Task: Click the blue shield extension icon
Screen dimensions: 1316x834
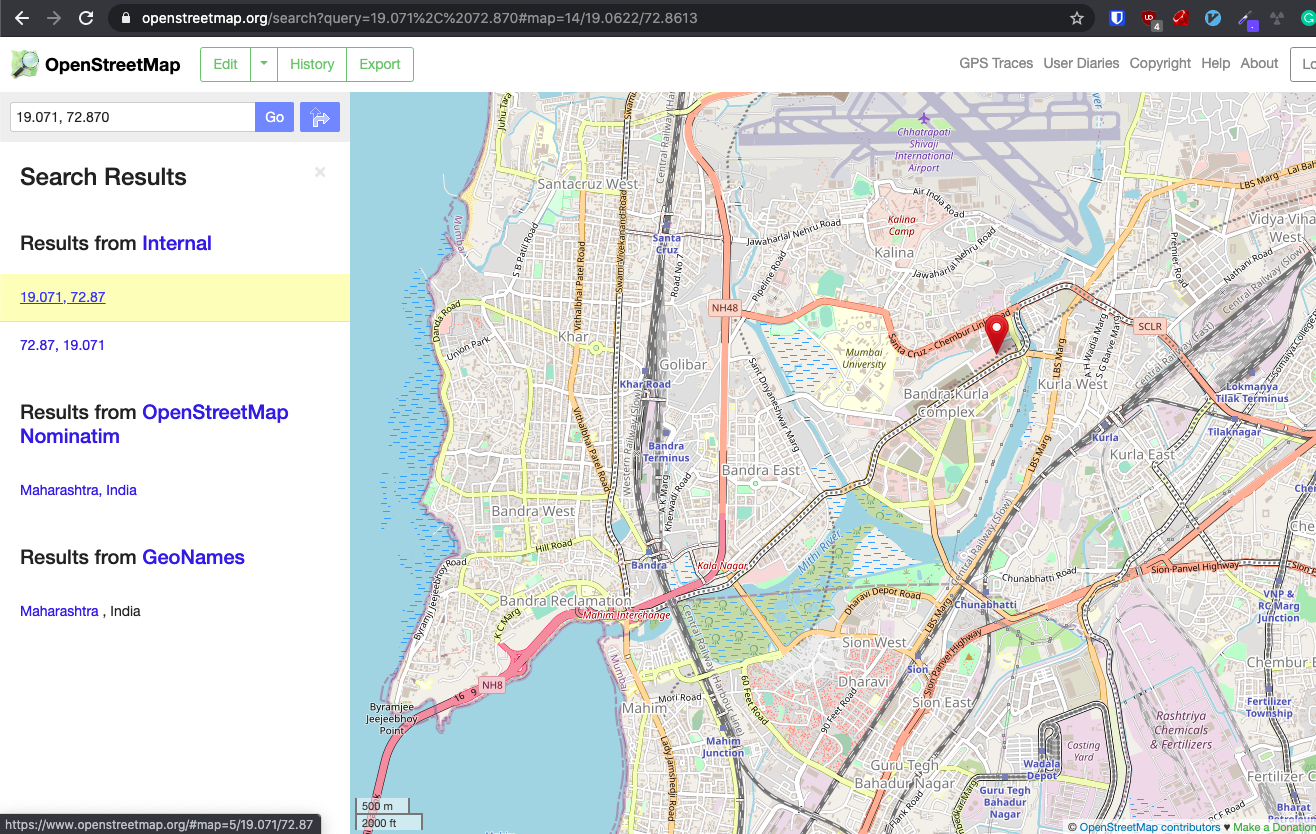Action: coord(1115,17)
